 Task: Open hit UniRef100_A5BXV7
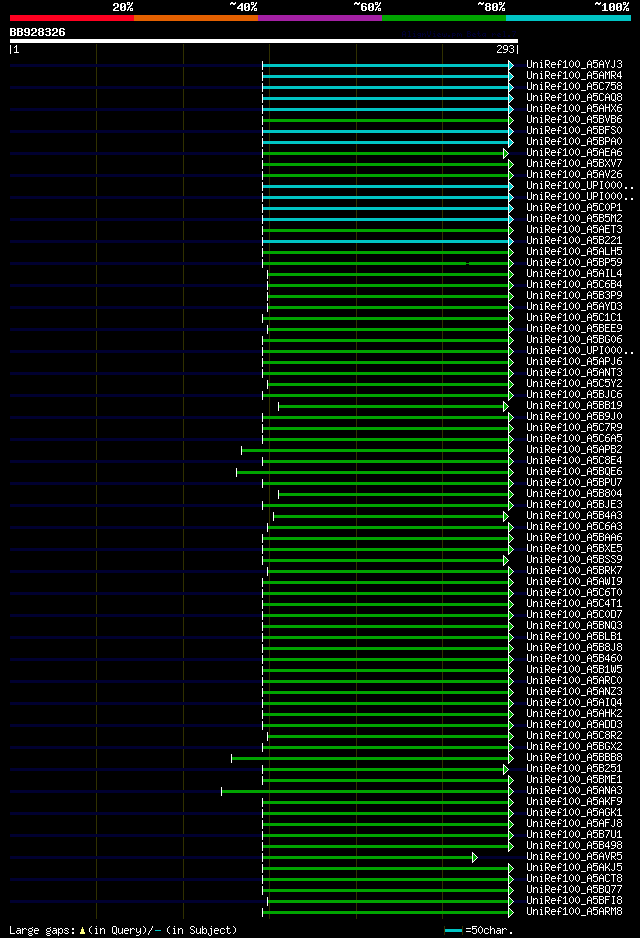pyautogui.click(x=574, y=163)
